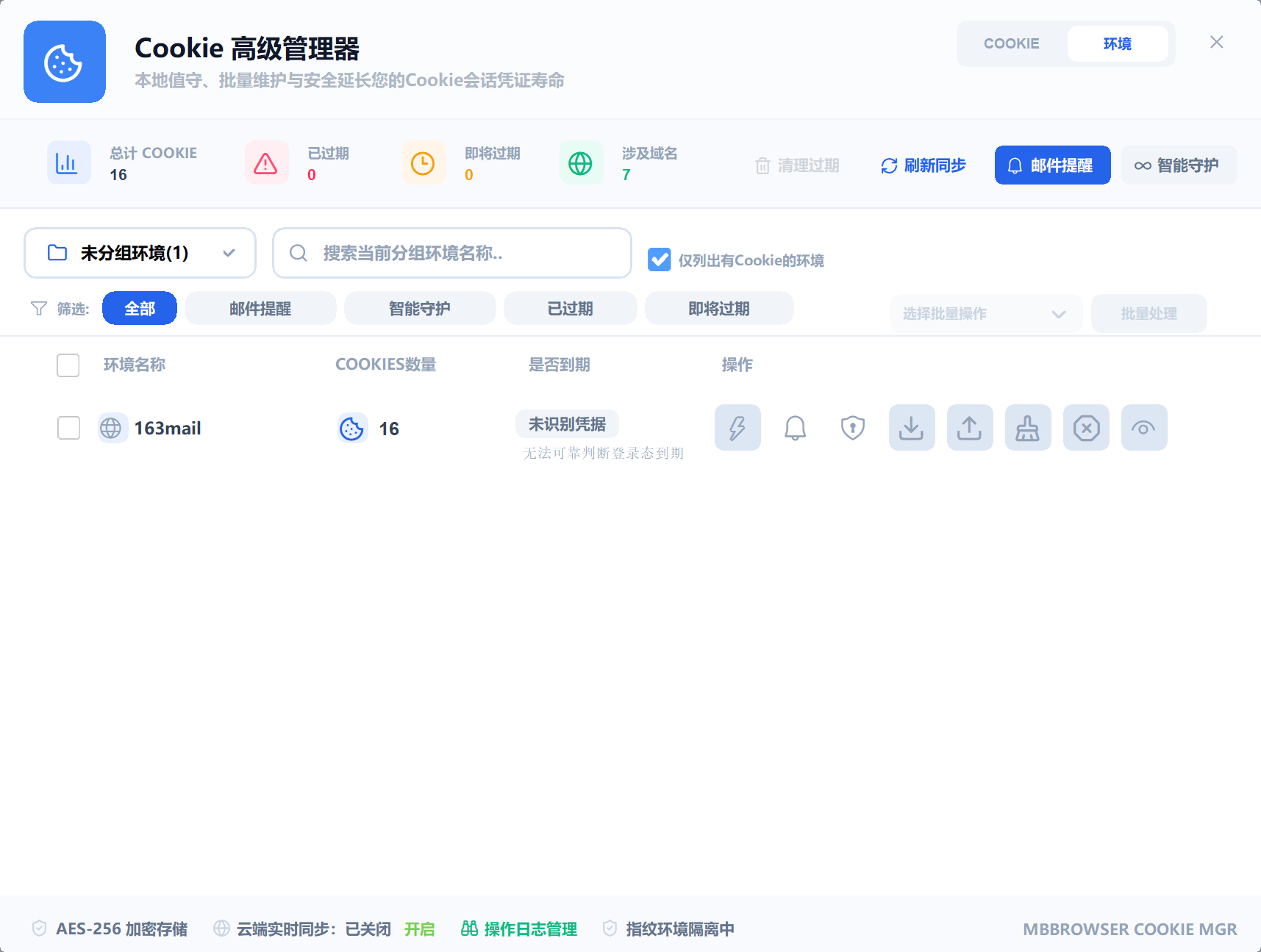
Task: Click the blue cookie app logo
Action: 65,62
